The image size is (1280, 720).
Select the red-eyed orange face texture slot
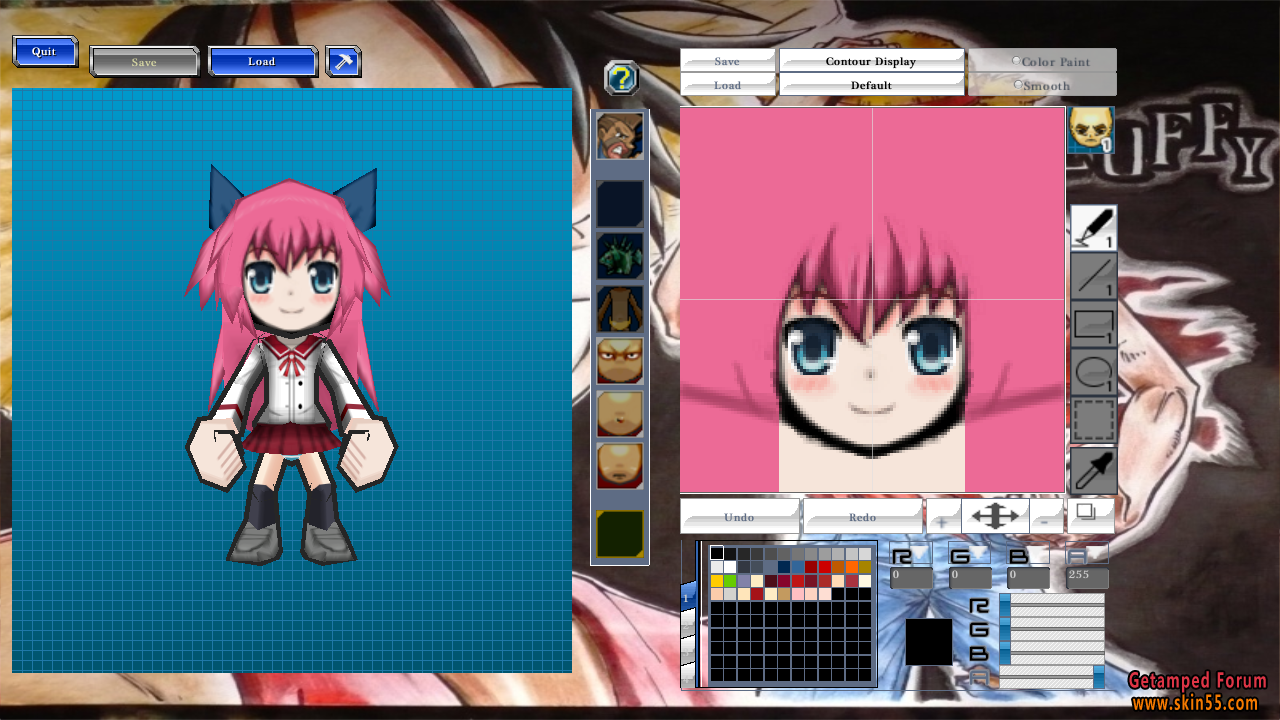[620, 361]
